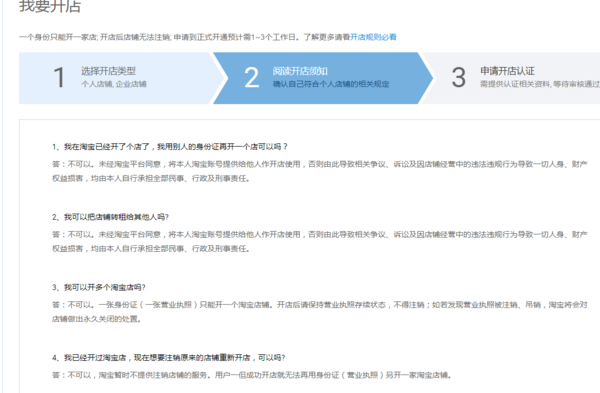Click the large step number 2
600x393 pixels.
coord(251,78)
